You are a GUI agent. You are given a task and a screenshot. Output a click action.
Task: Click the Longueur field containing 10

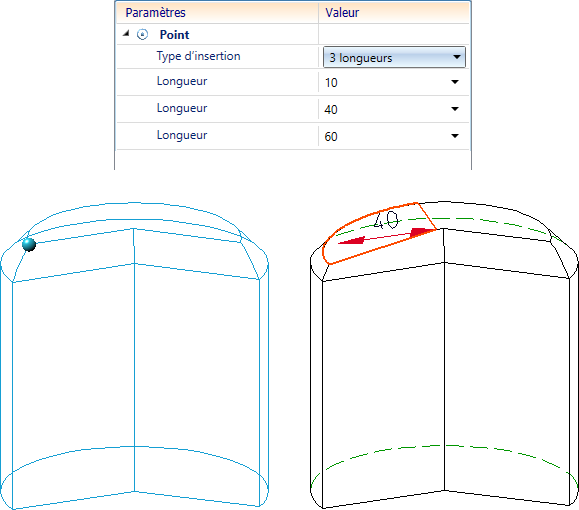click(x=393, y=82)
